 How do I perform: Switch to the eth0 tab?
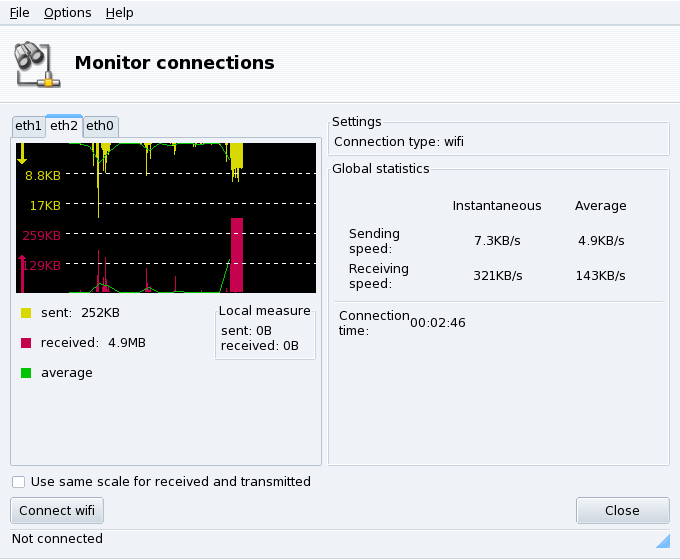click(100, 126)
